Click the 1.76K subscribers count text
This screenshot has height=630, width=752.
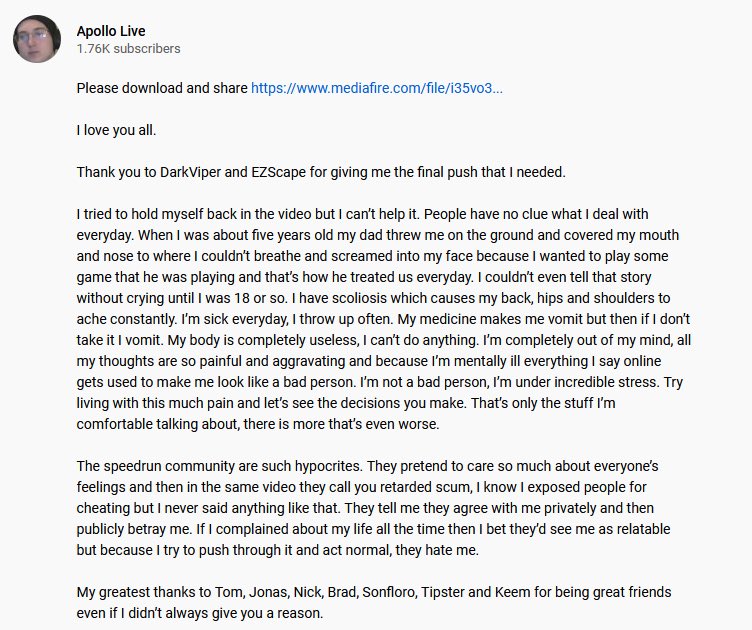tap(128, 48)
